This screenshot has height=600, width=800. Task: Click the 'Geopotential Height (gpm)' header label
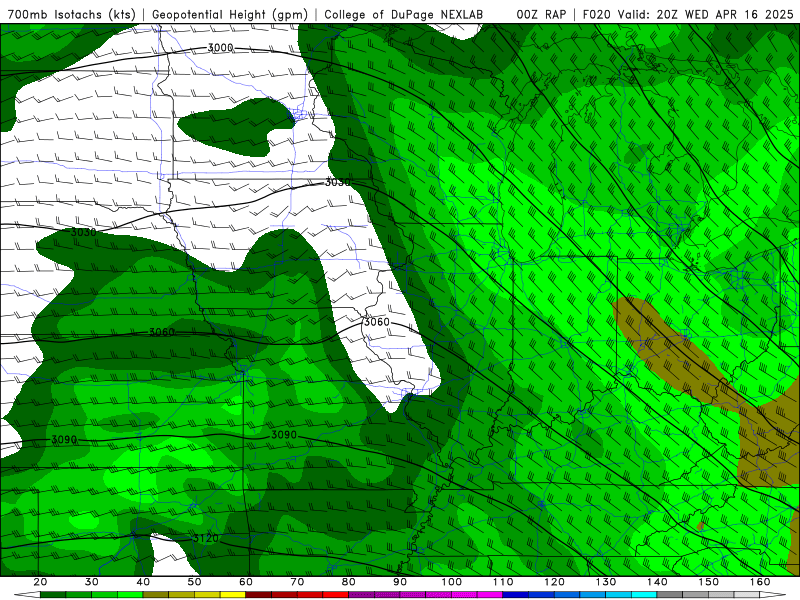(x=230, y=14)
